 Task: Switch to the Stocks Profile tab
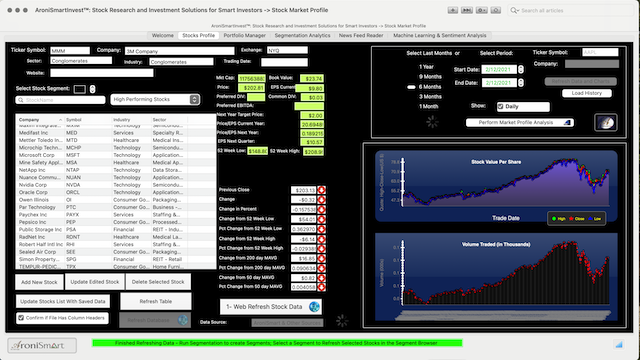(198, 36)
